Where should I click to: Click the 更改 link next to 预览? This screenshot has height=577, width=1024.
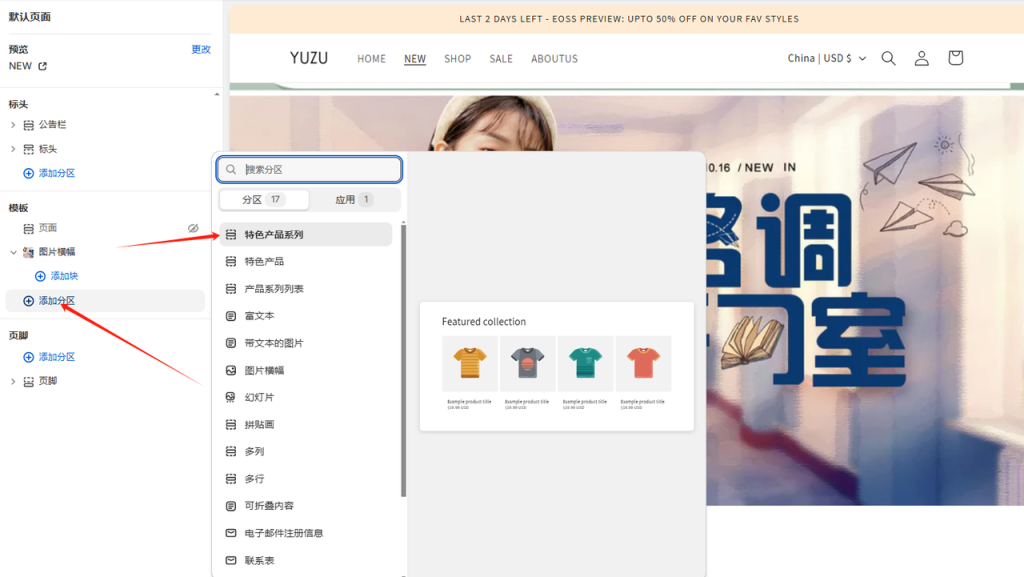click(x=202, y=47)
